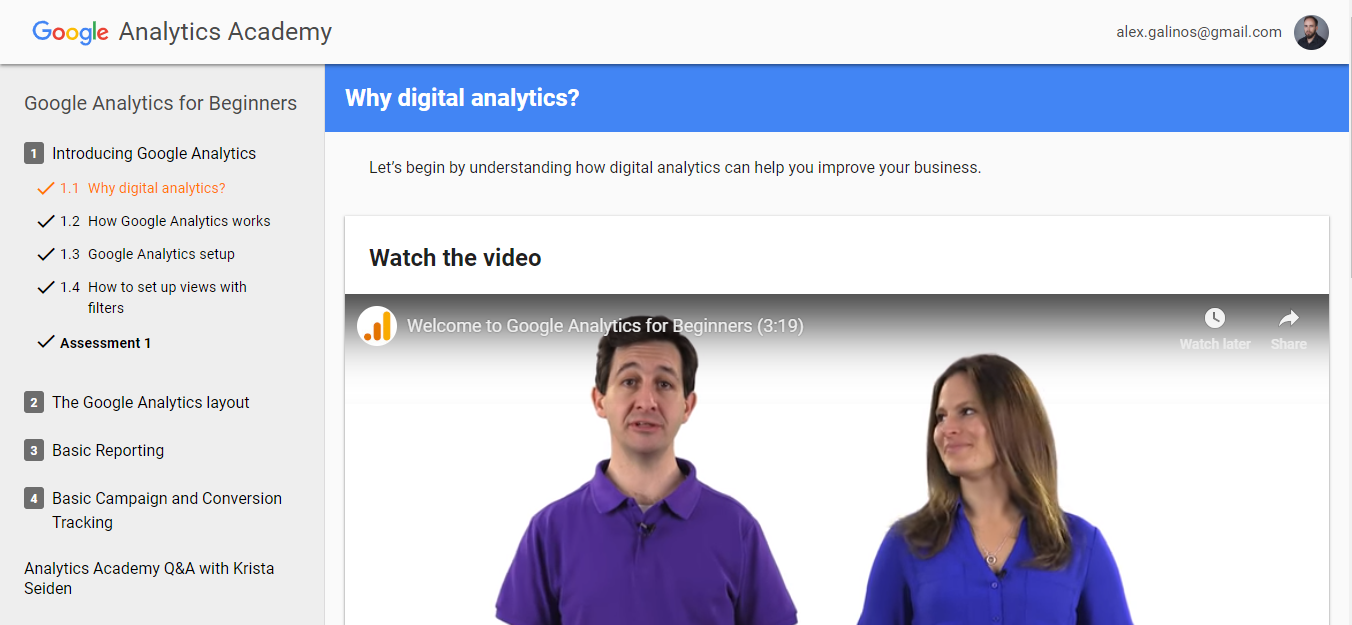This screenshot has height=625, width=1352.
Task: Click the Google Analytics channel logo on video
Action: pyautogui.click(x=377, y=326)
